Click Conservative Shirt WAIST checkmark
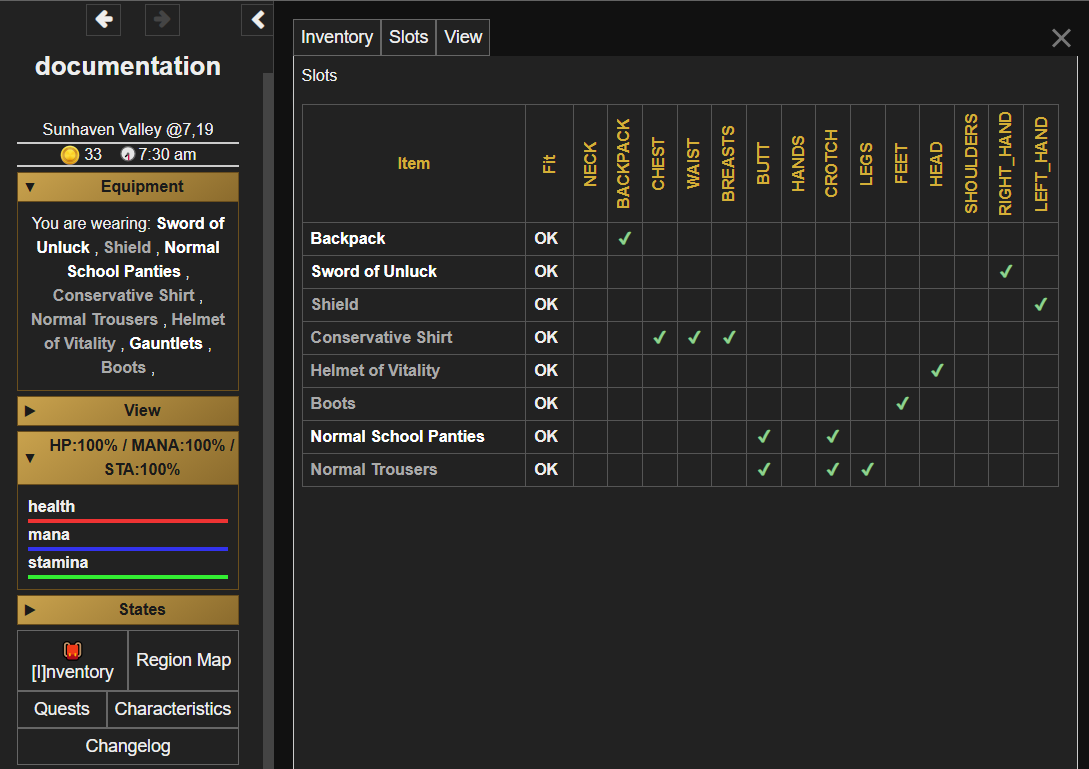The width and height of the screenshot is (1089, 769). (694, 338)
